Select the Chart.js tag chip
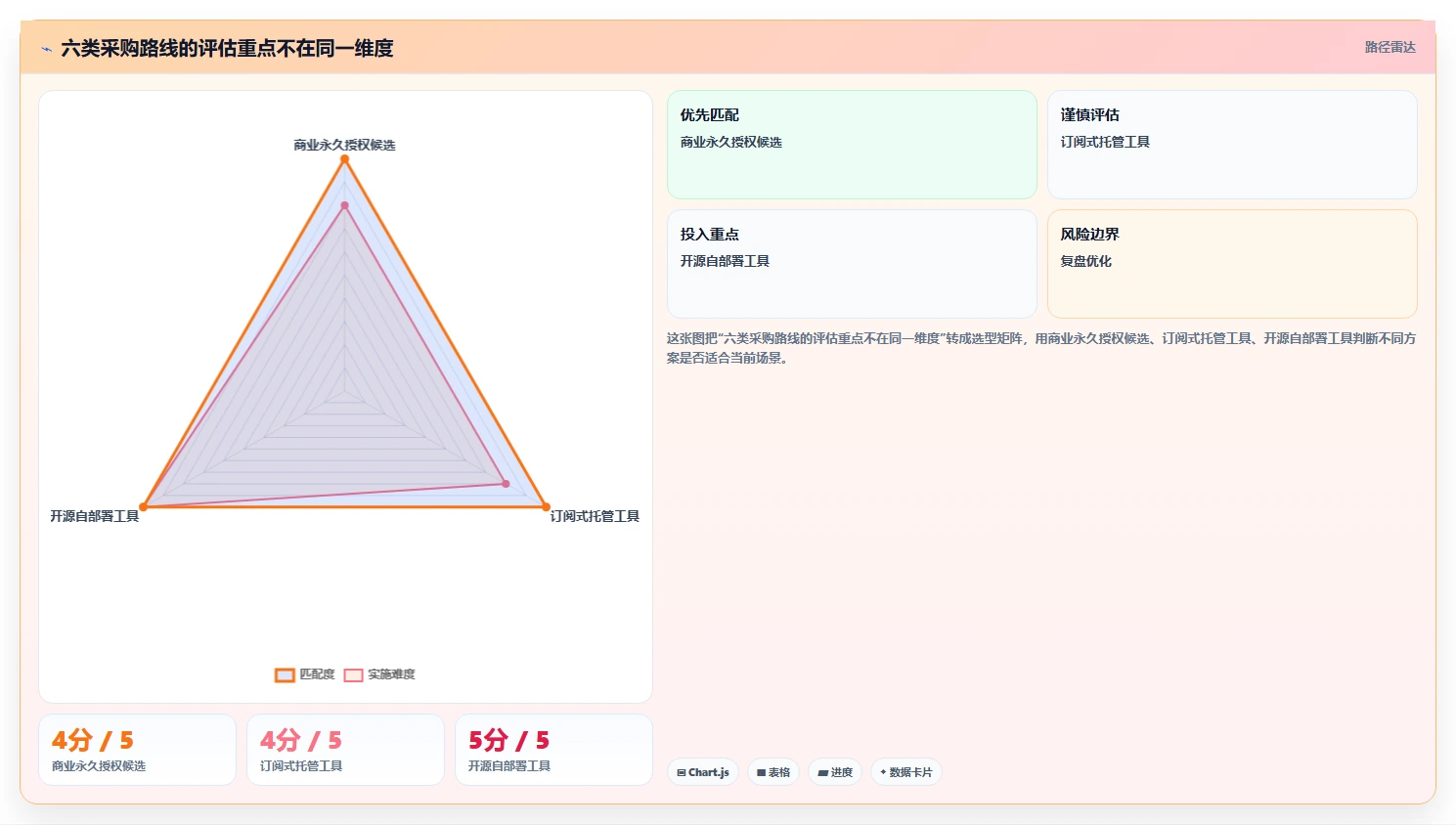Viewport: 1456px width, 825px height. click(x=703, y=772)
